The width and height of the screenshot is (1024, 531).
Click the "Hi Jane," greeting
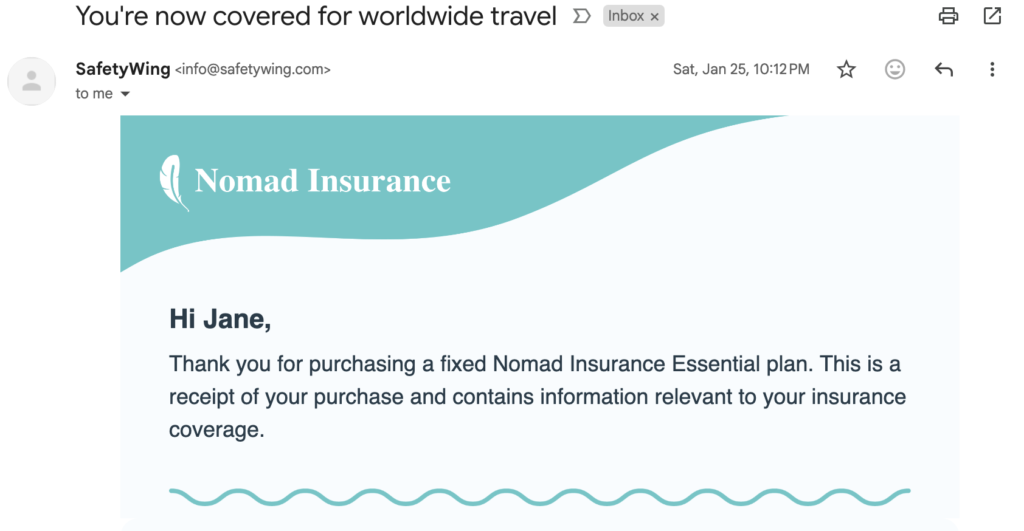click(x=220, y=319)
